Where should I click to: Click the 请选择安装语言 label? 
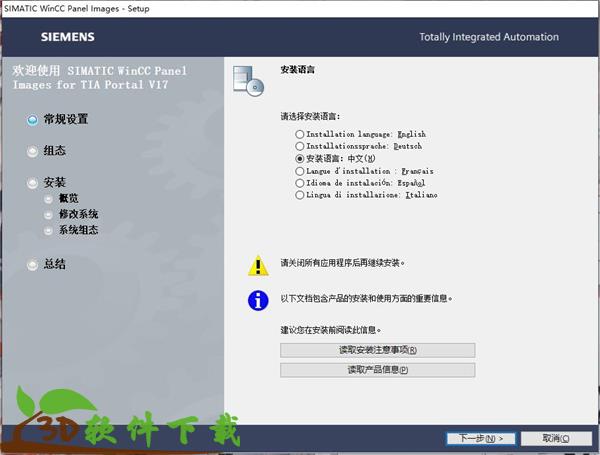(x=310, y=116)
